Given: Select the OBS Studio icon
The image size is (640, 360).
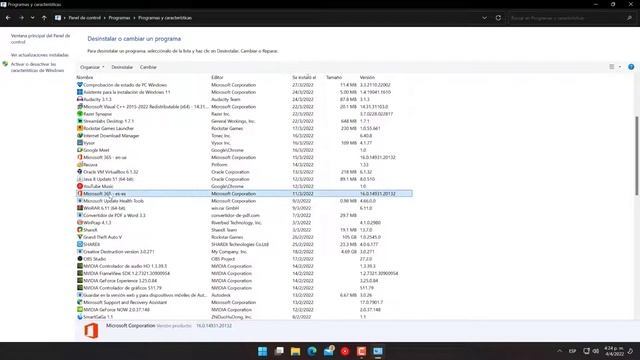Looking at the screenshot, I should point(80,259).
